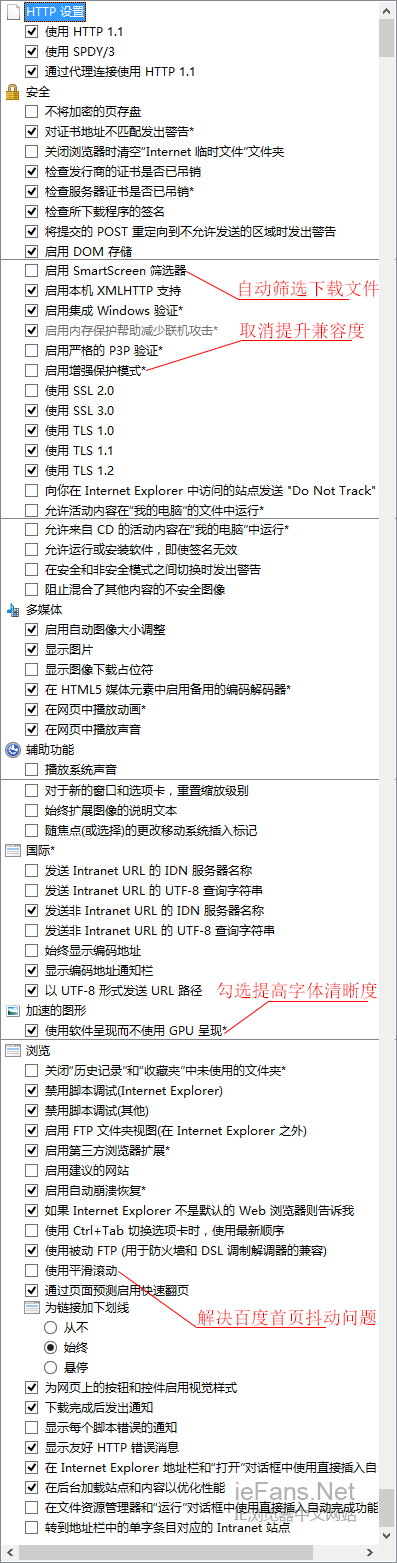This screenshot has height=1563, width=397.
Task: Click the HTTP 设置 page icon
Action: pyautogui.click(x=13, y=12)
